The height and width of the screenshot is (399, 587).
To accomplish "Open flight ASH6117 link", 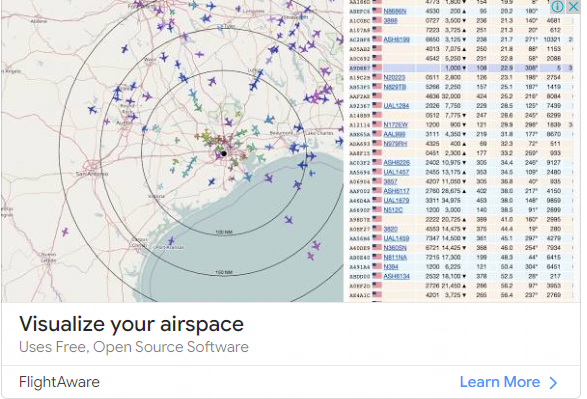I will [396, 191].
